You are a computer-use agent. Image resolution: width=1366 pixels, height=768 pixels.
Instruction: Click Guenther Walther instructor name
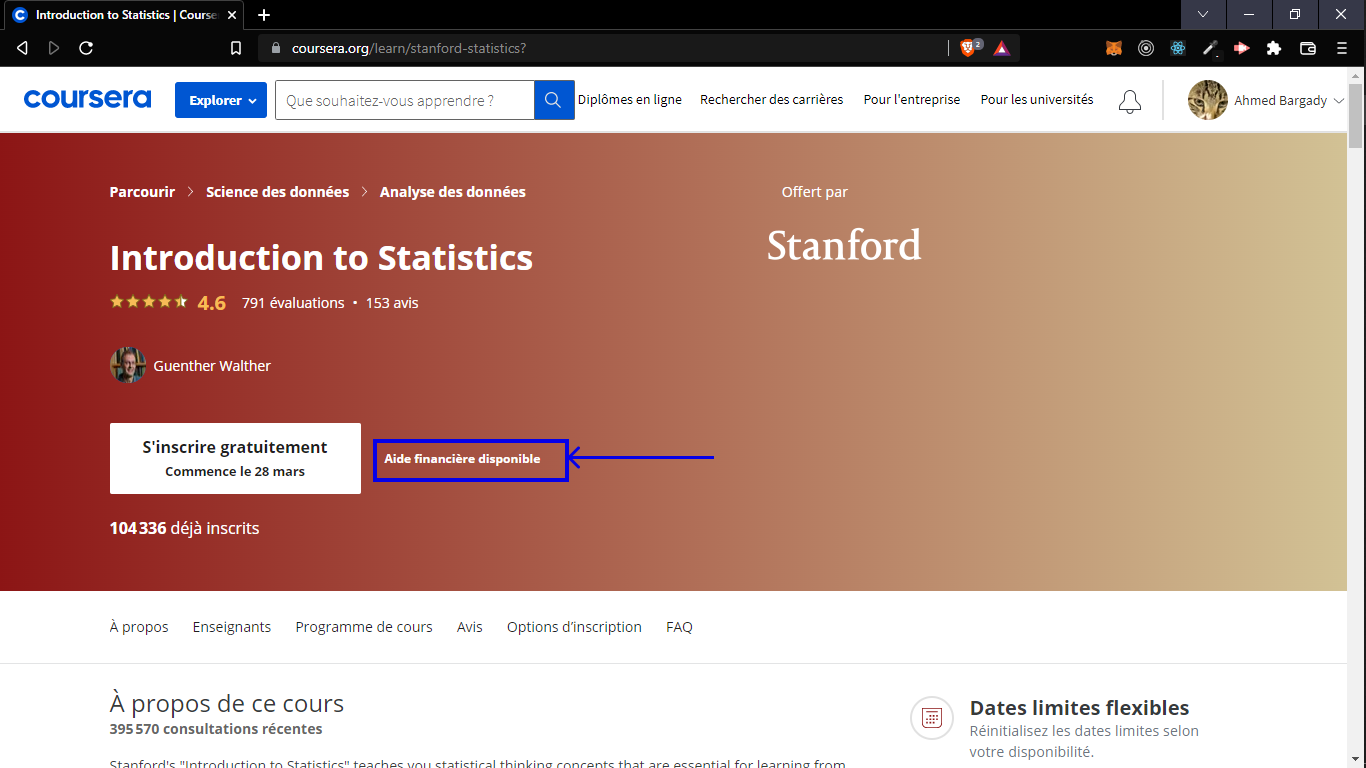pos(212,366)
